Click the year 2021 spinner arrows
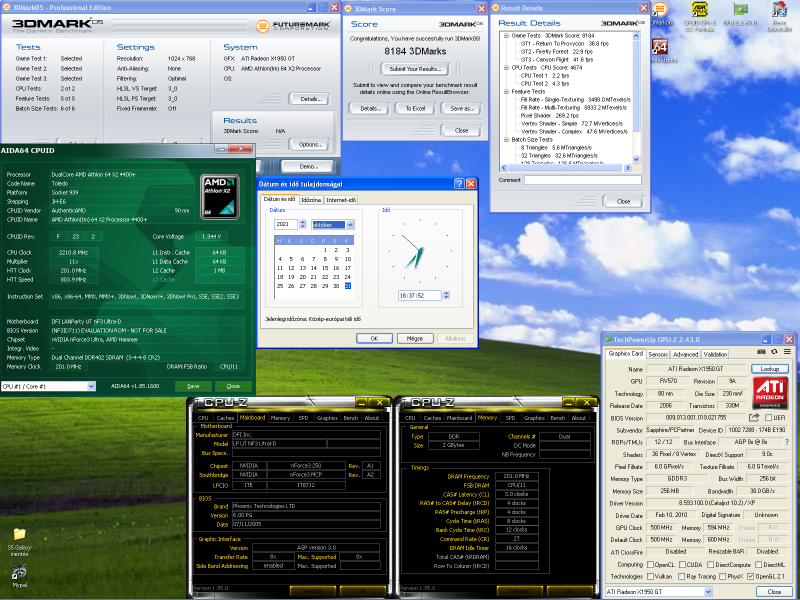Screen dimensions: 800x600 303,224
